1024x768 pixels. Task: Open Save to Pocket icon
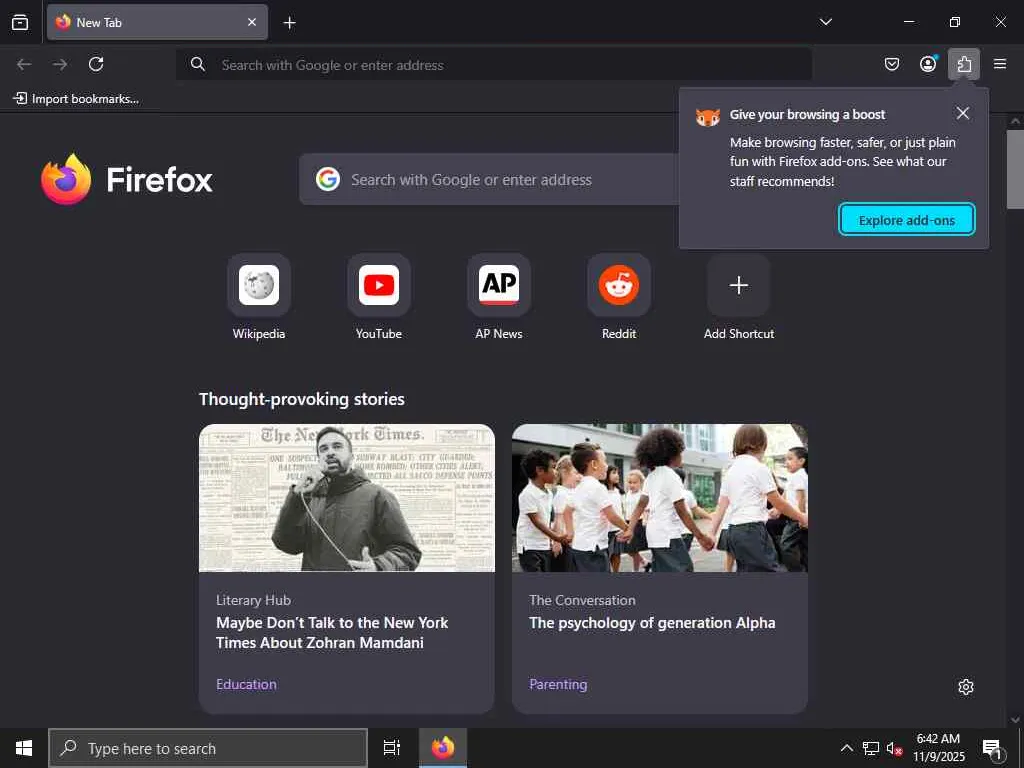point(892,64)
